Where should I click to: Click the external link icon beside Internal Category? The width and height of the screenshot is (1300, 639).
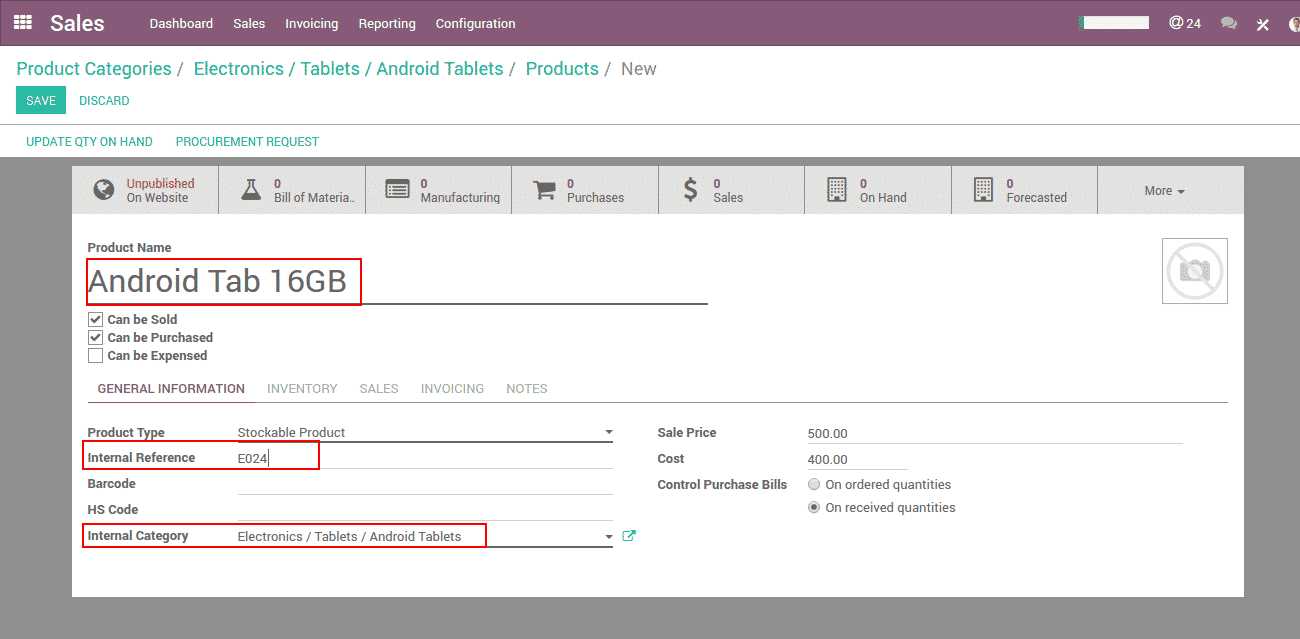(x=629, y=536)
